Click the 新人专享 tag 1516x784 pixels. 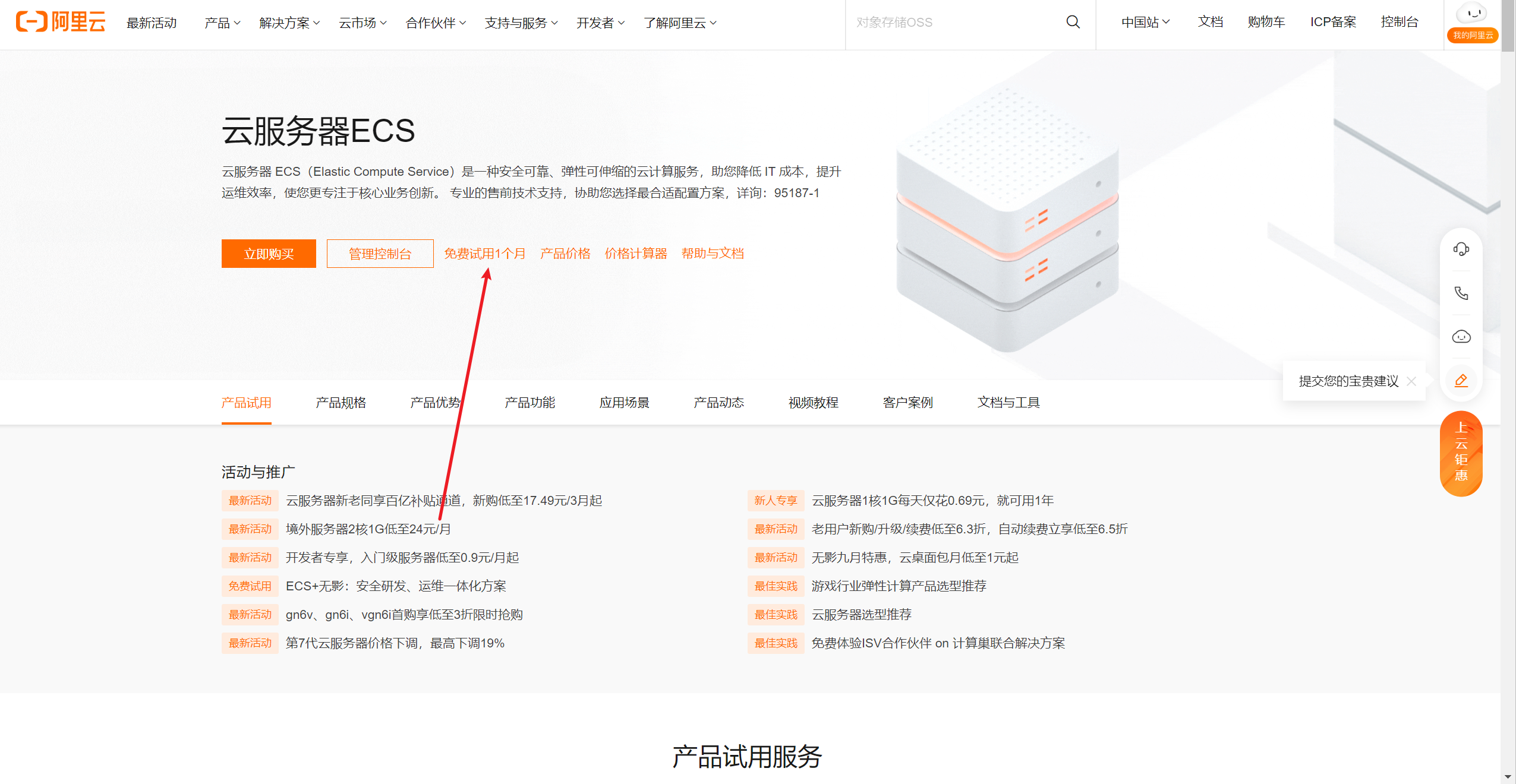coord(776,501)
